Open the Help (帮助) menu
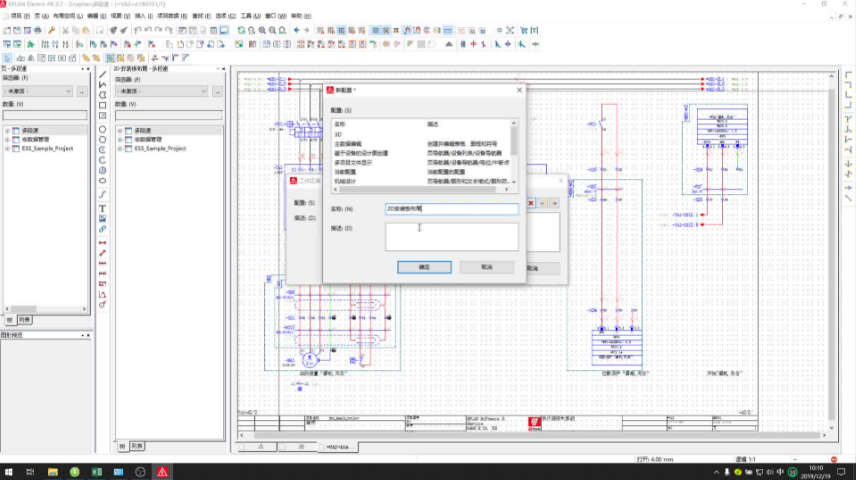Screen dimensions: 856x480 (301, 16)
